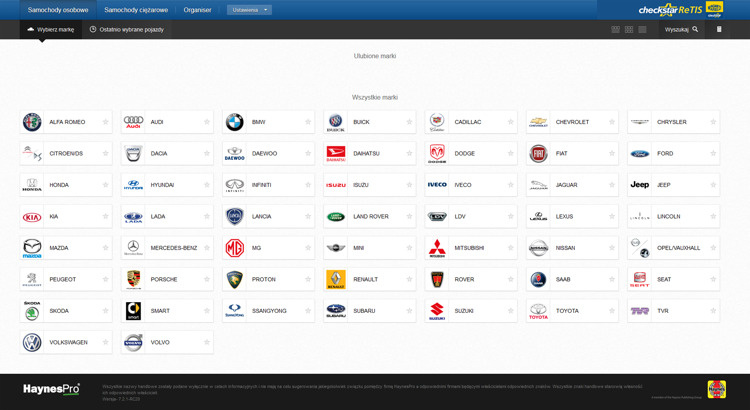Image resolution: width=750 pixels, height=410 pixels.
Task: Open the notepad icon in the toolbar
Action: 719,29
